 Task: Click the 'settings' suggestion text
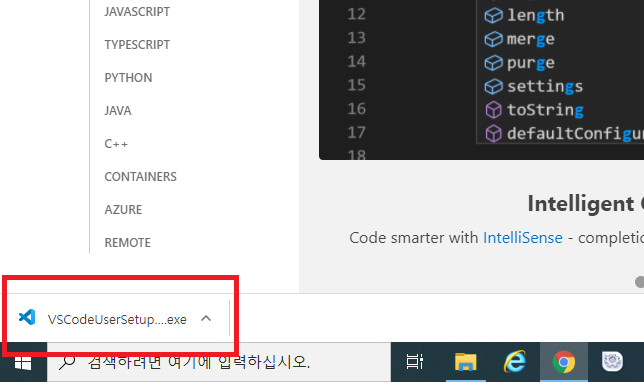pos(545,86)
